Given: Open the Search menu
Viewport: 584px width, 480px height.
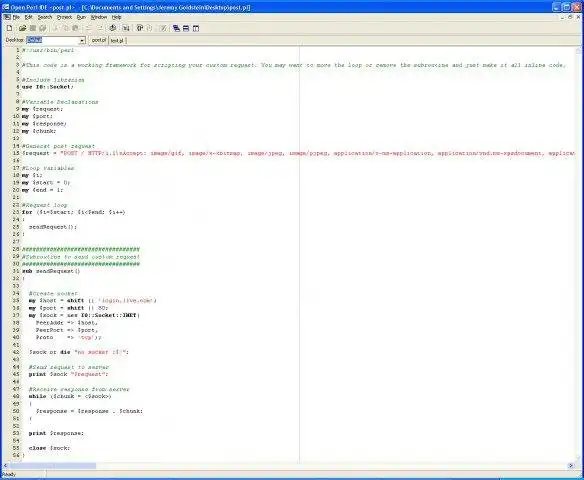Looking at the screenshot, I should click(x=45, y=17).
